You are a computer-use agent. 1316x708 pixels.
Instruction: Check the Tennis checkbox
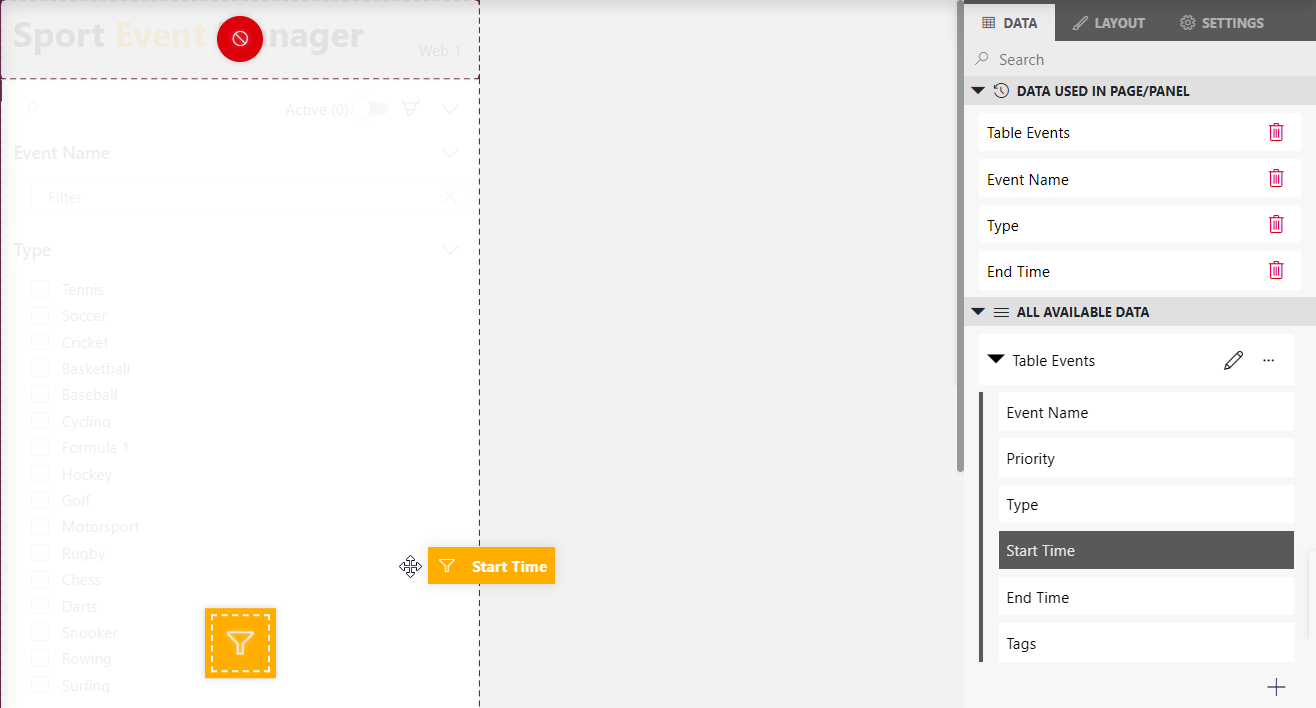pyautogui.click(x=39, y=288)
